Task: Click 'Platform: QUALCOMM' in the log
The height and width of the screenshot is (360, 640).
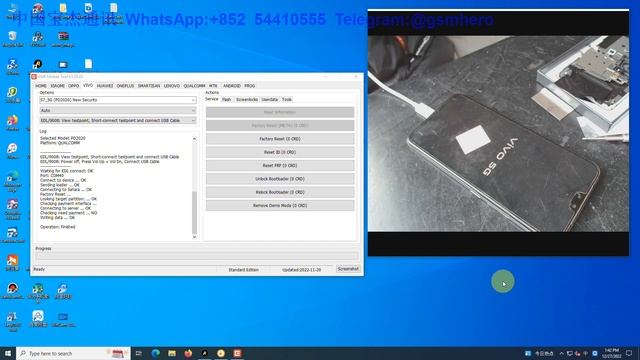Action: (x=60, y=143)
